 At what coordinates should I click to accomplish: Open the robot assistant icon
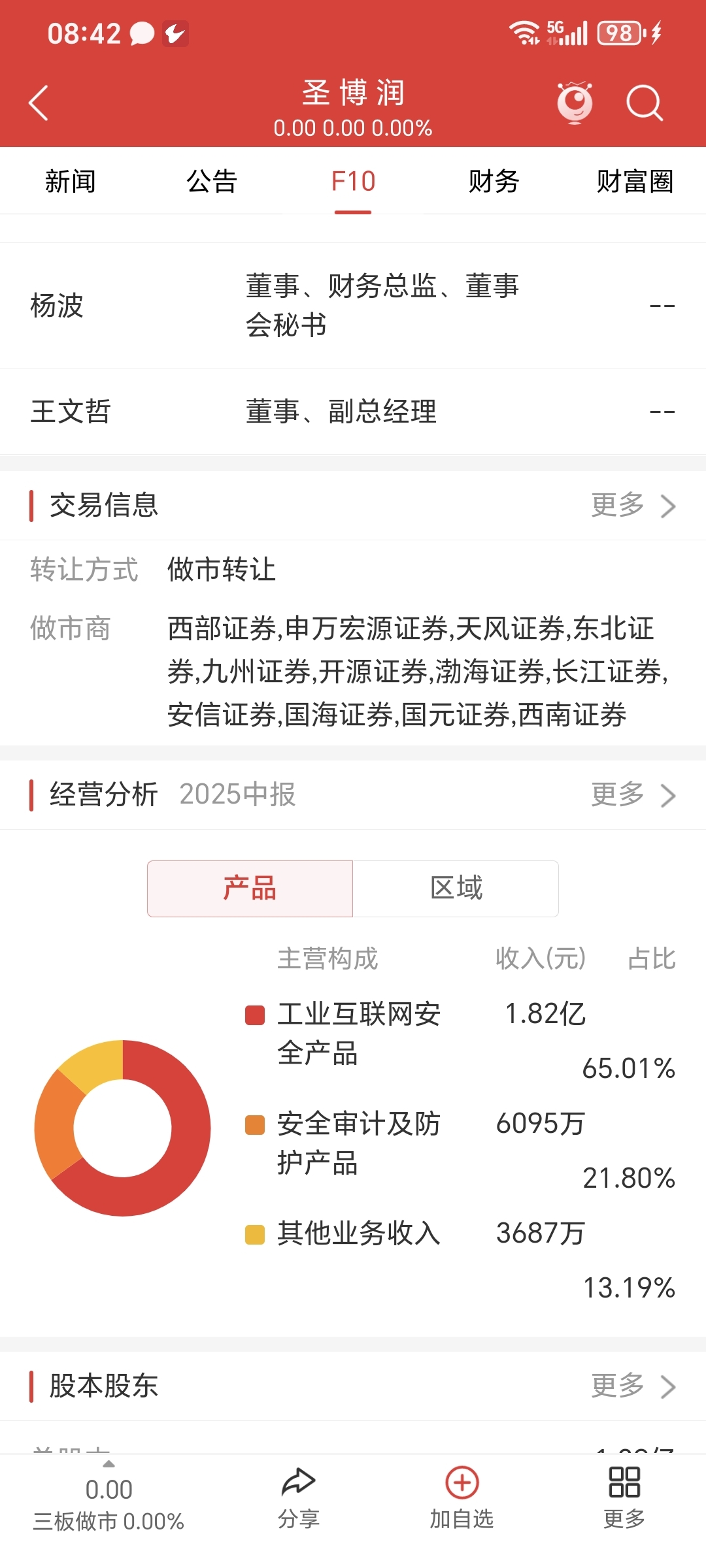pos(575,103)
